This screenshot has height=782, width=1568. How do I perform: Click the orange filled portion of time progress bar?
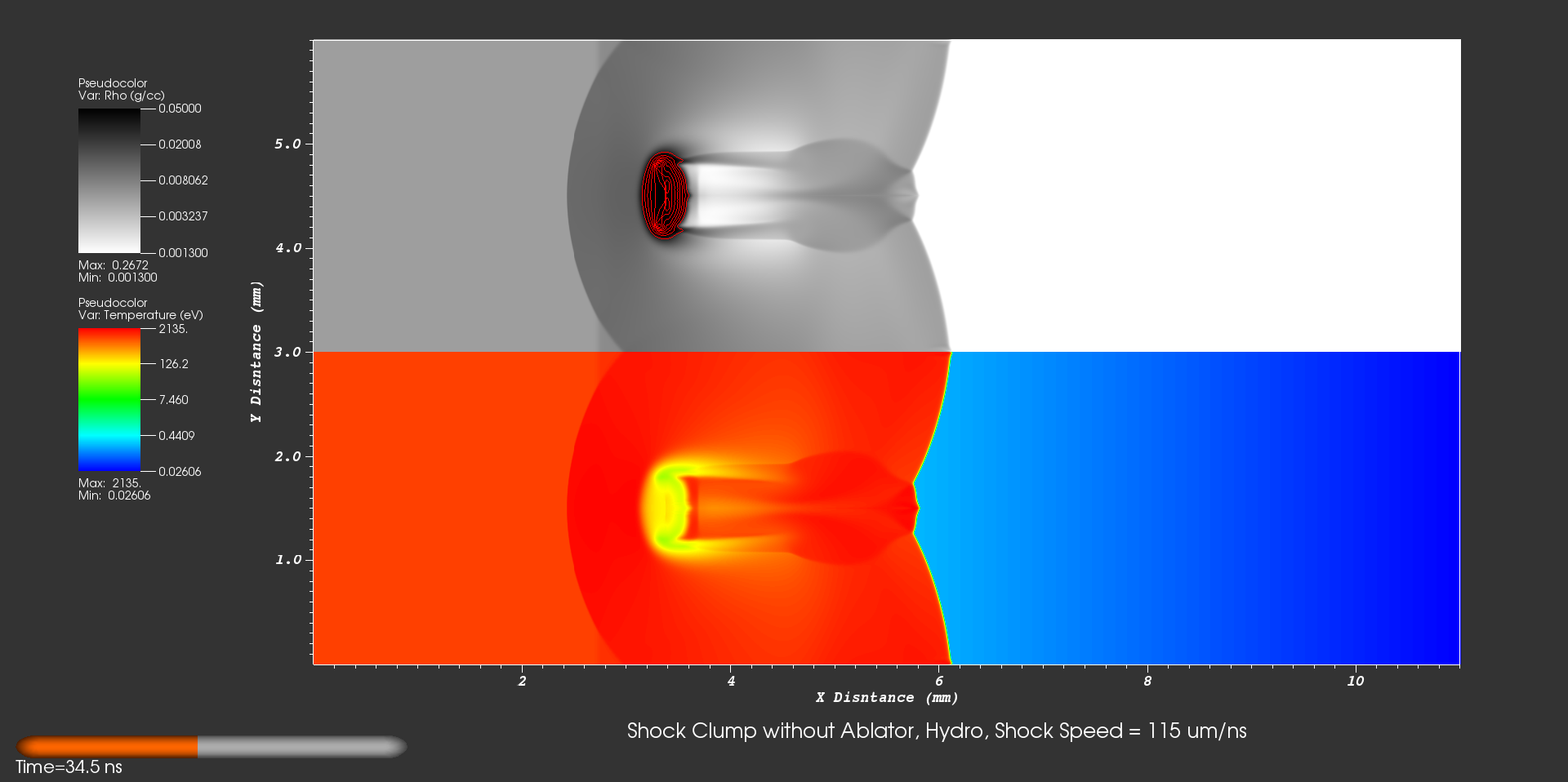[x=108, y=747]
